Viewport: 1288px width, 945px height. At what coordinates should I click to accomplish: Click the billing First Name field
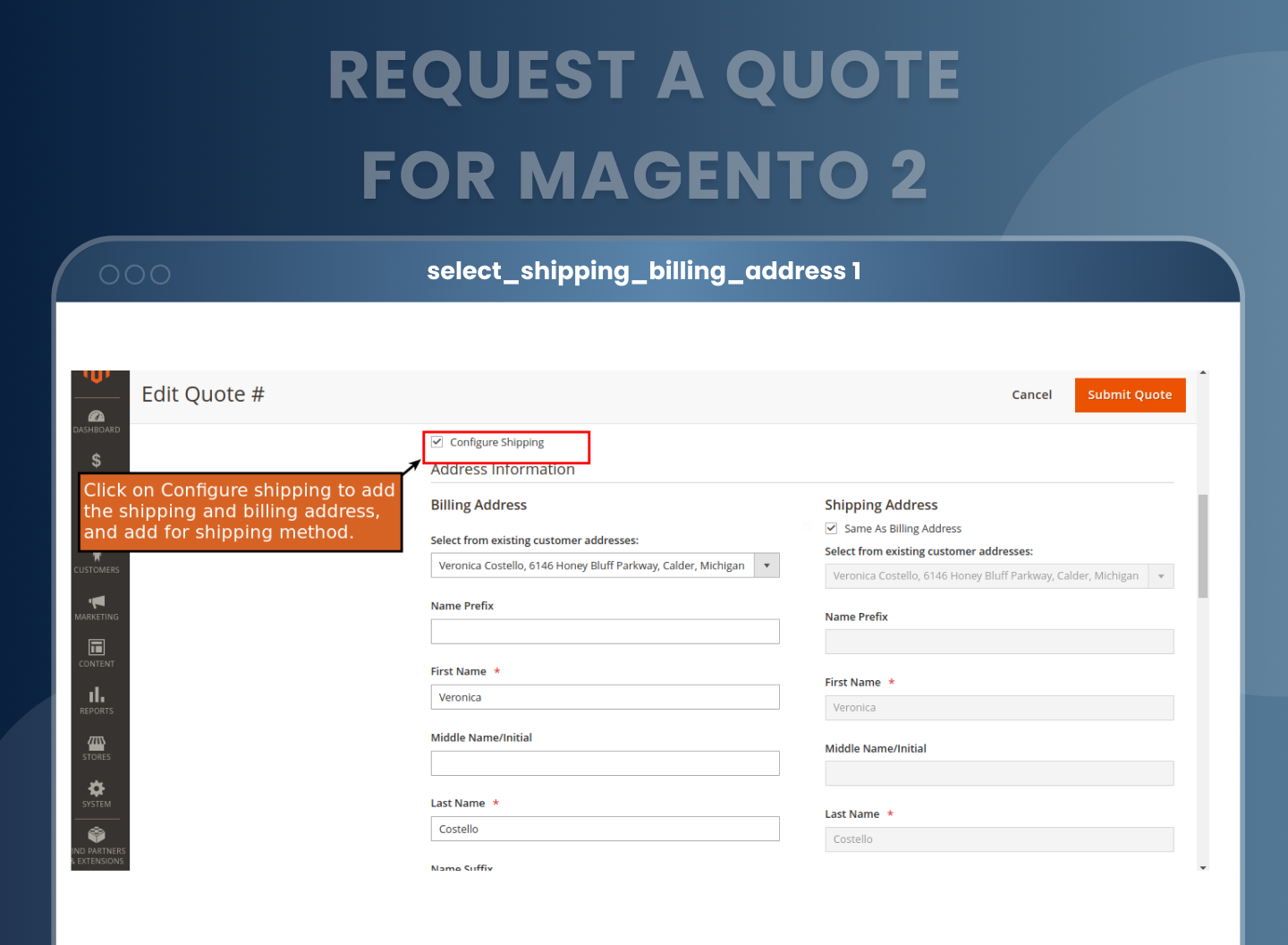605,697
